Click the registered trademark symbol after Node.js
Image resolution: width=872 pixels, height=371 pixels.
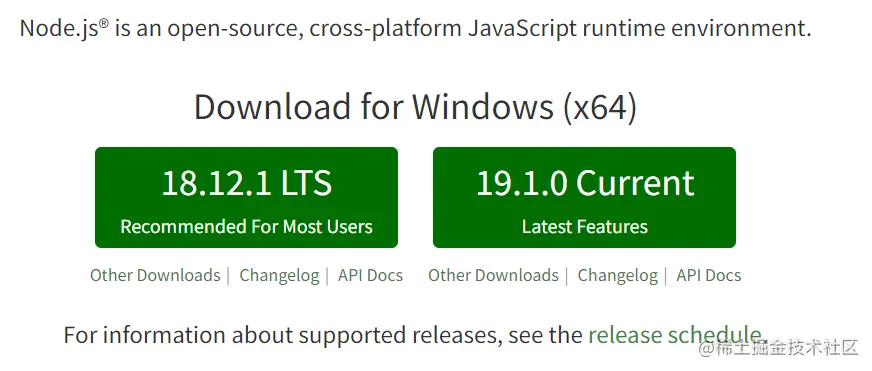[105, 23]
